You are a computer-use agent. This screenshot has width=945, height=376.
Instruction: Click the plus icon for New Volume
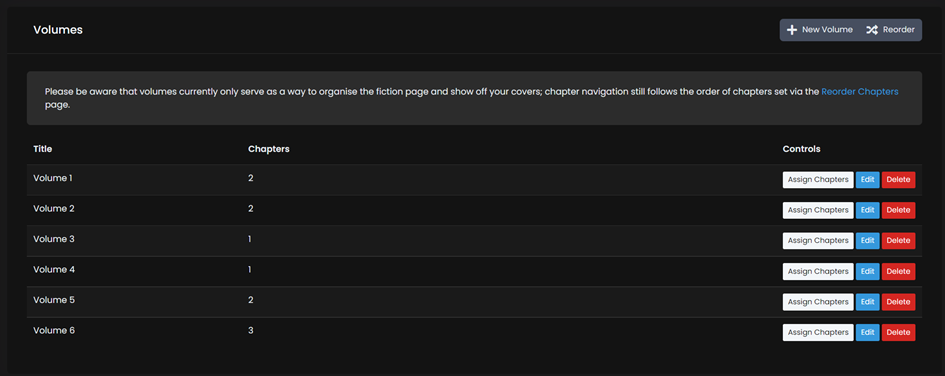792,30
